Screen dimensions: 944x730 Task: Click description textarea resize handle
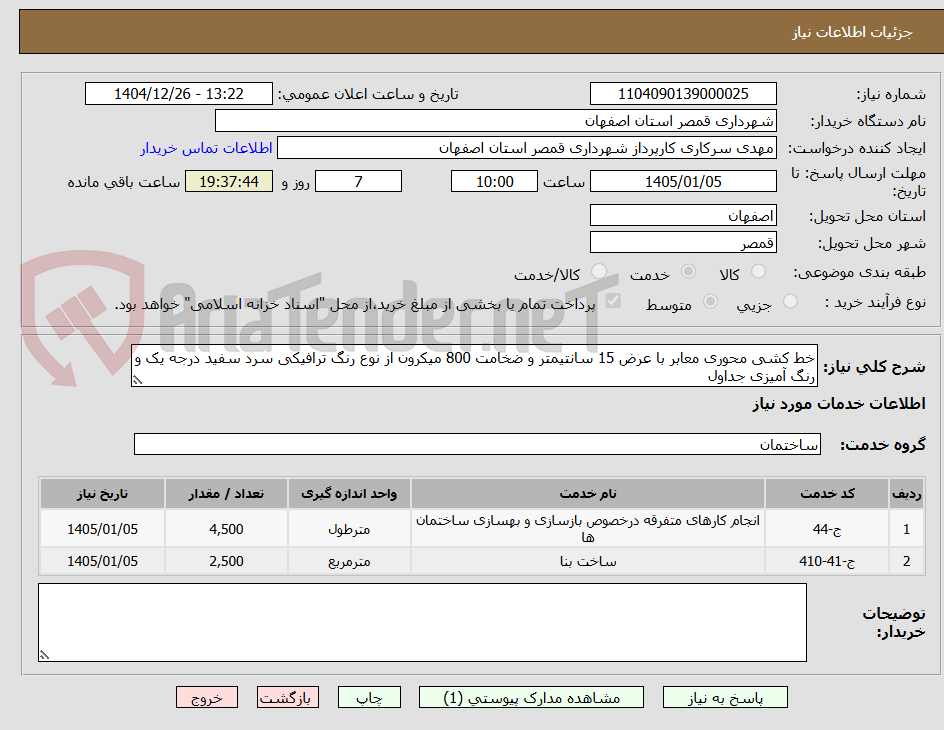138,380
